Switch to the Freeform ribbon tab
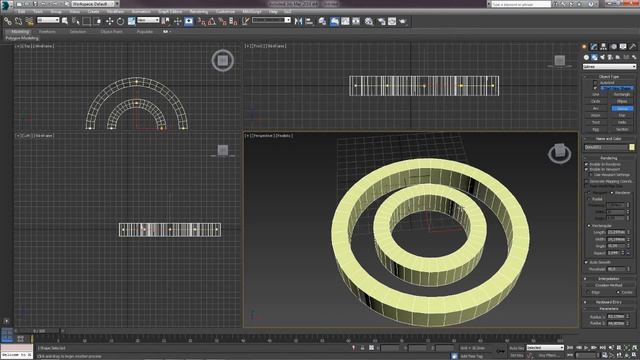The image size is (640, 360). tap(47, 31)
